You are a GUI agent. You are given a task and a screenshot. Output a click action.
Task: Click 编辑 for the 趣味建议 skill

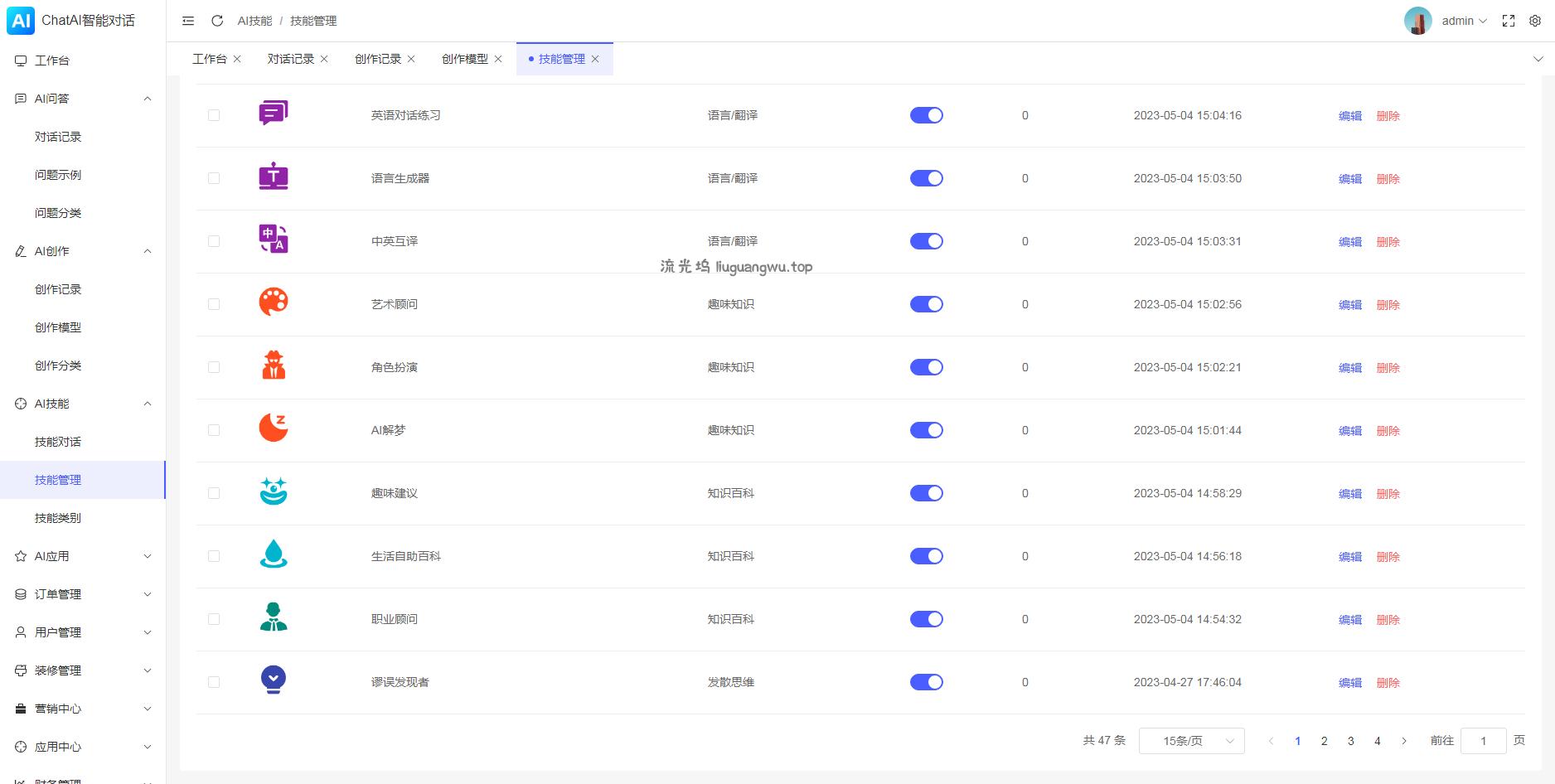tap(1349, 494)
